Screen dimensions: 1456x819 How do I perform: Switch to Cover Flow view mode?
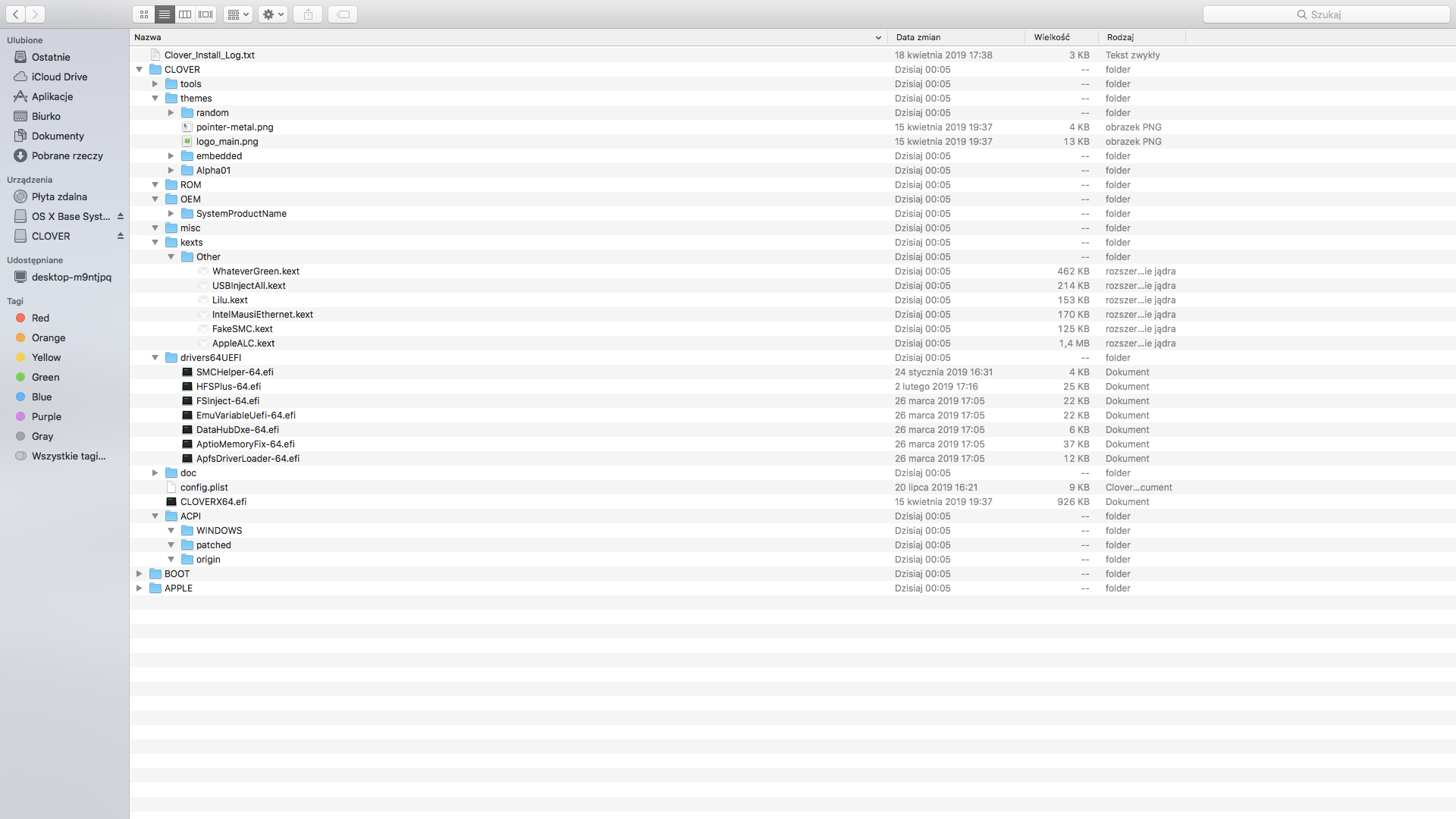tap(206, 14)
